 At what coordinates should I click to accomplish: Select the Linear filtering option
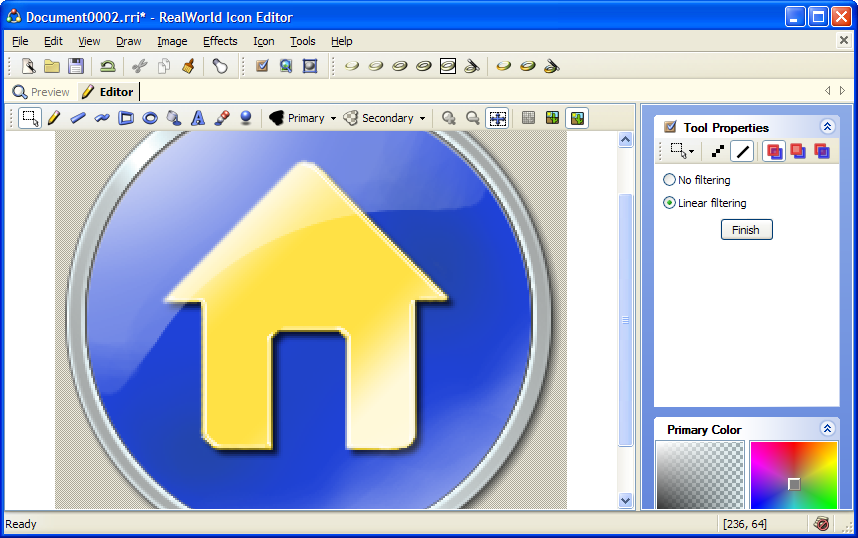tap(670, 203)
